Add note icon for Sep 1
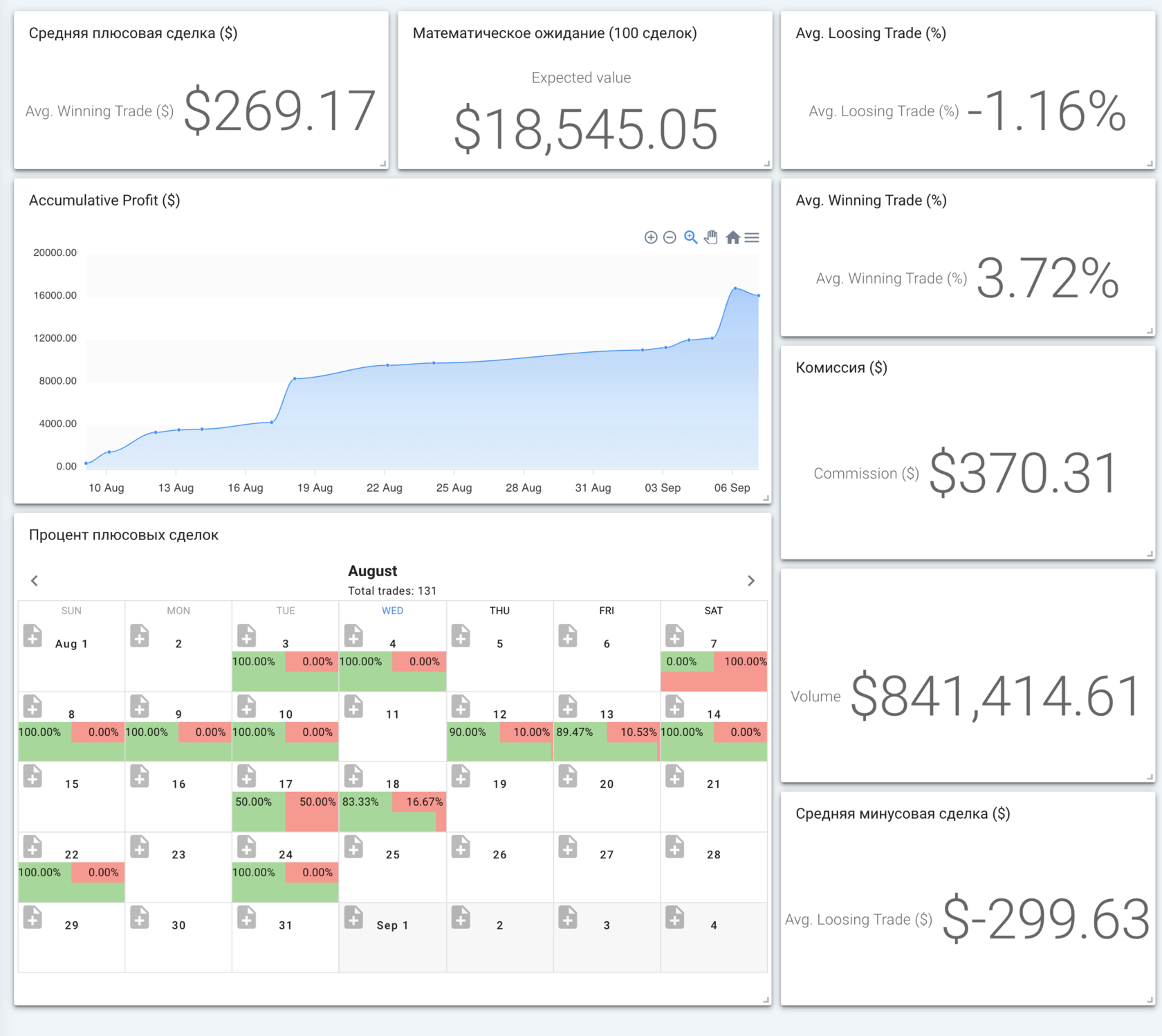This screenshot has width=1162, height=1036. [354, 917]
